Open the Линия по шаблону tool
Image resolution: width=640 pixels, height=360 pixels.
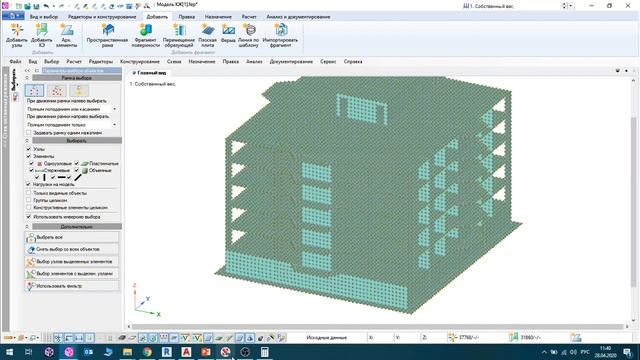[x=249, y=35]
